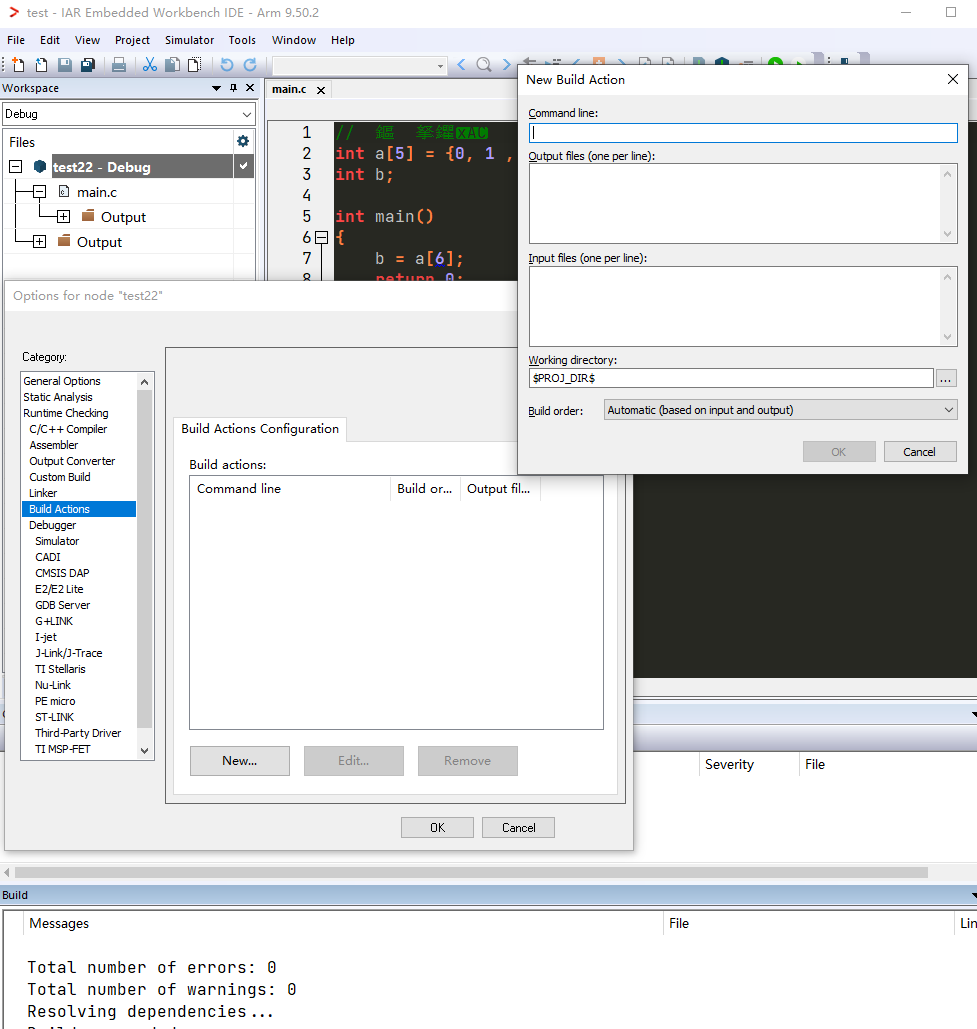Click the Cut scissors icon

point(150,64)
